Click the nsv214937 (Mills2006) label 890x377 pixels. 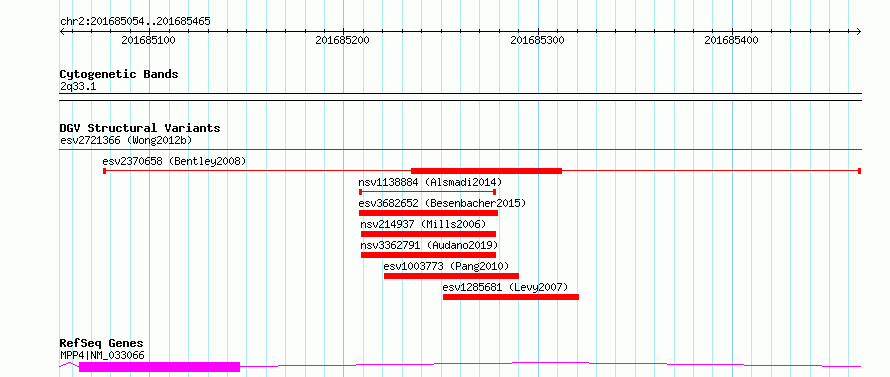pos(423,224)
